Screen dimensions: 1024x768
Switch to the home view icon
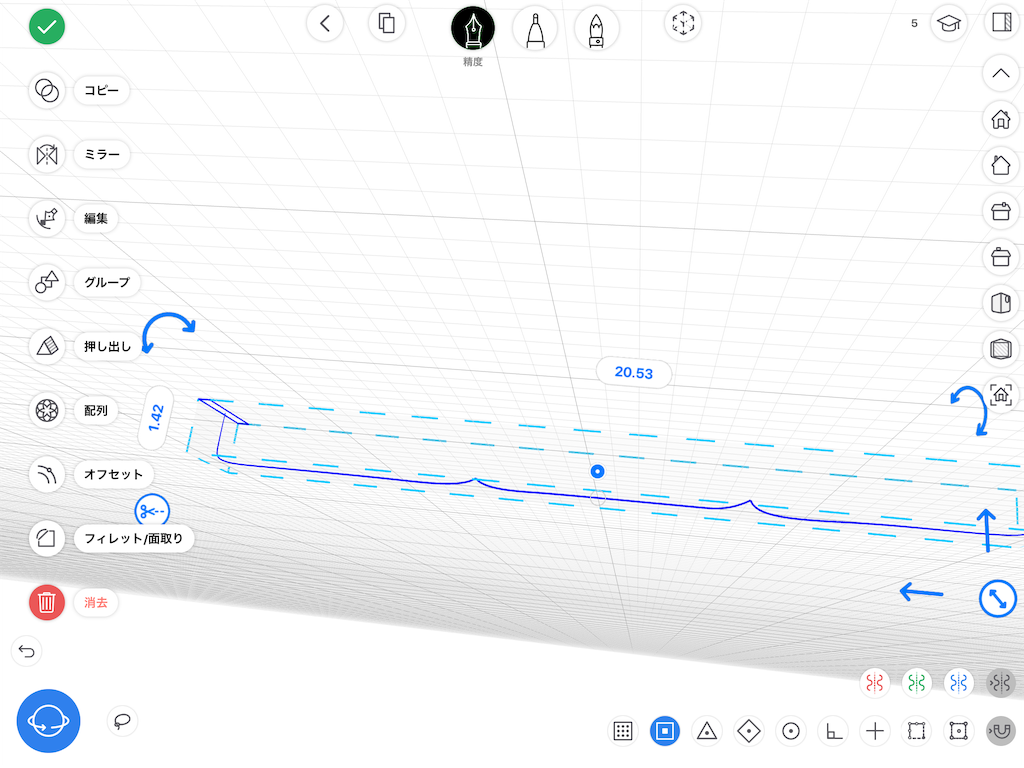tap(1001, 119)
